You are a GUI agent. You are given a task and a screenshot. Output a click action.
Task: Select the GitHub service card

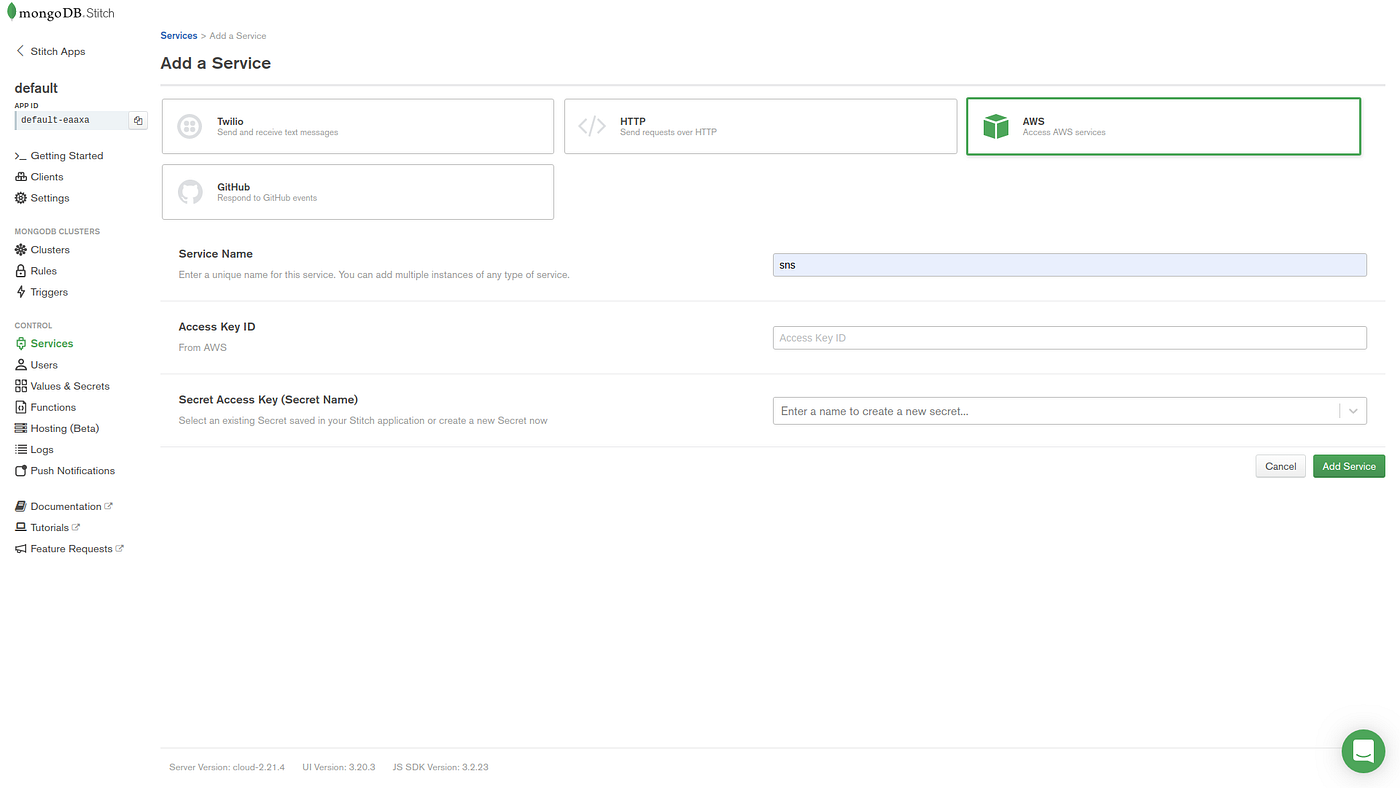pos(357,191)
